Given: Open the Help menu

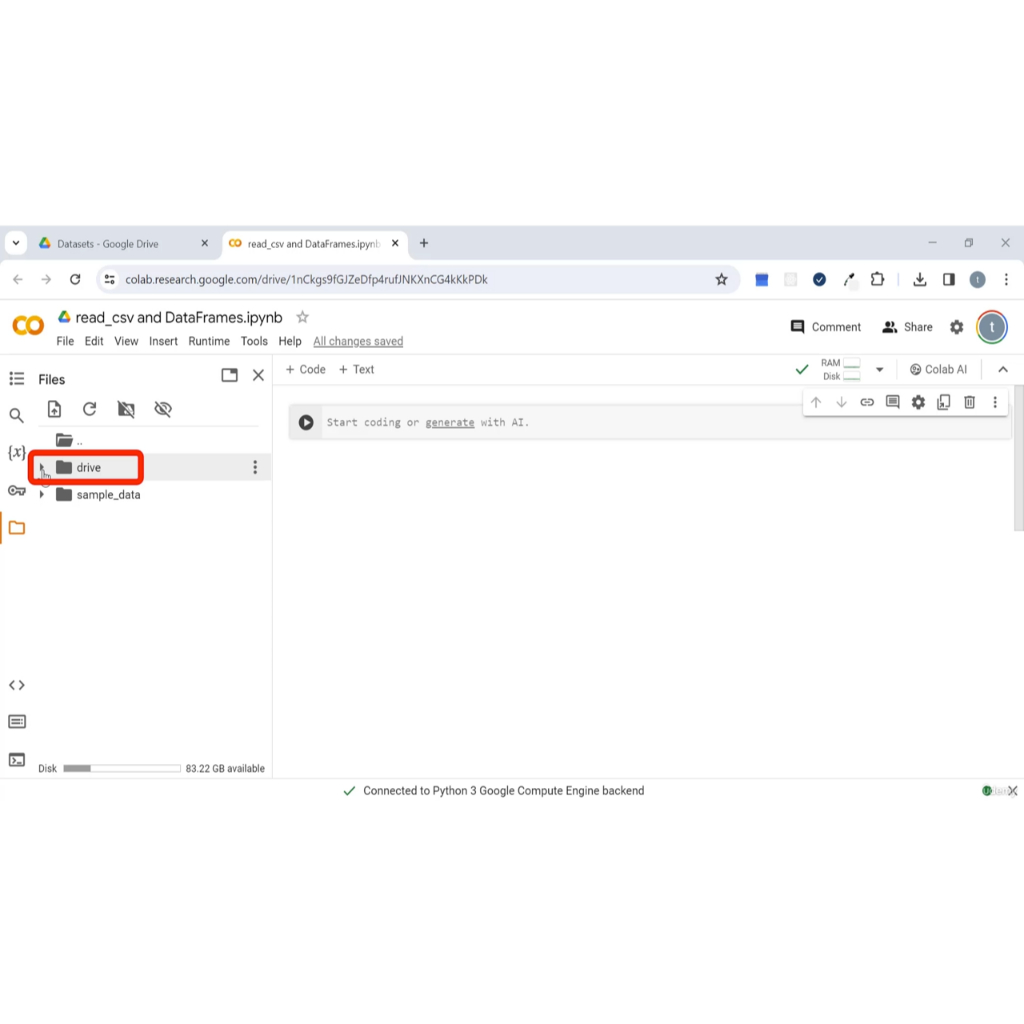Looking at the screenshot, I should 290,342.
